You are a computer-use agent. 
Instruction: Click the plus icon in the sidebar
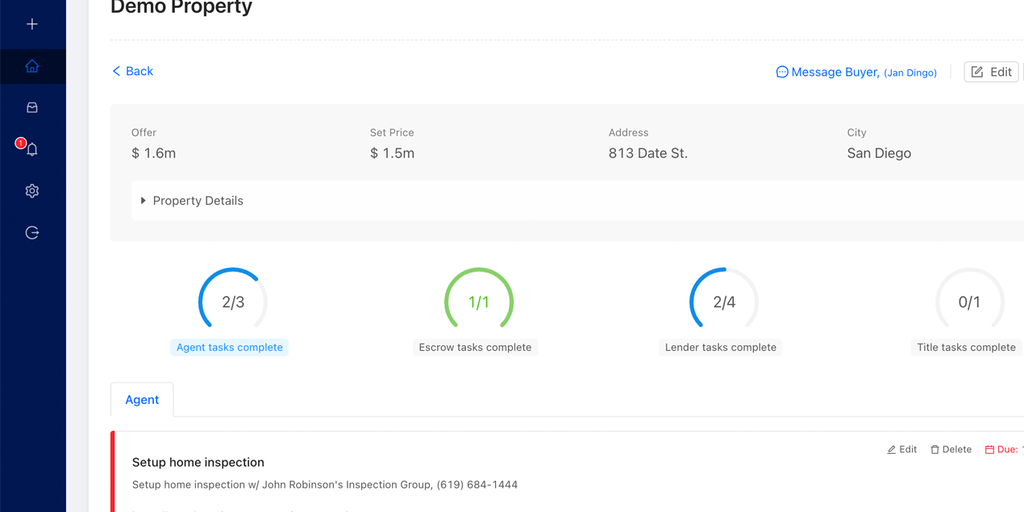32,24
